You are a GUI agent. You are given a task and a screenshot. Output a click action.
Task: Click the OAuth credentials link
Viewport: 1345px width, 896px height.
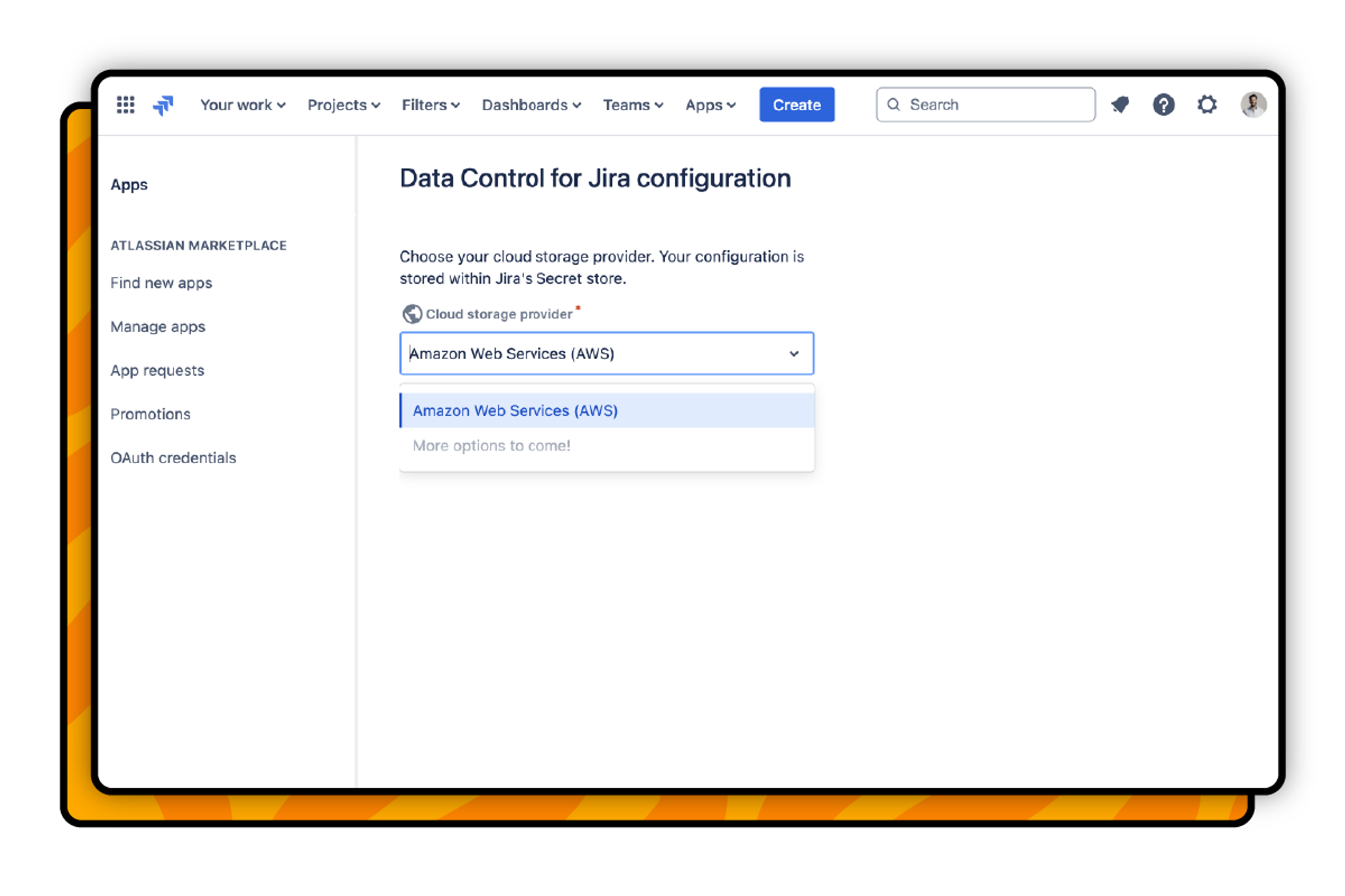click(174, 457)
